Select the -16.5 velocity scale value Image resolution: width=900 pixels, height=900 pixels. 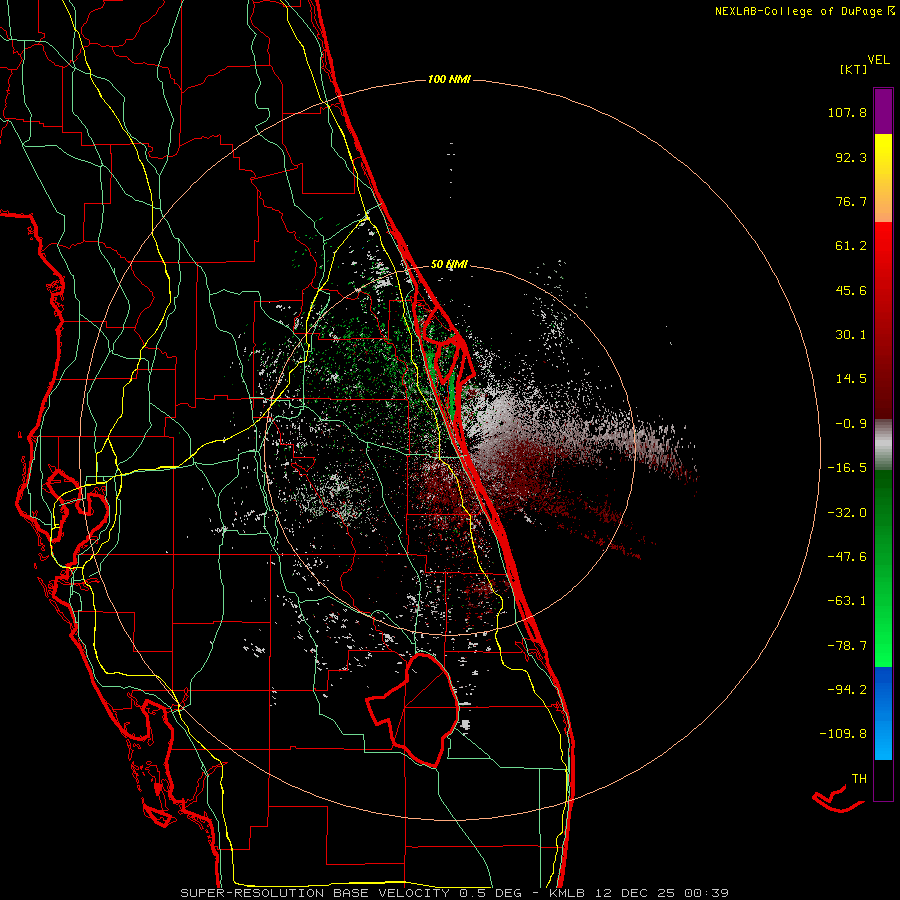[847, 468]
